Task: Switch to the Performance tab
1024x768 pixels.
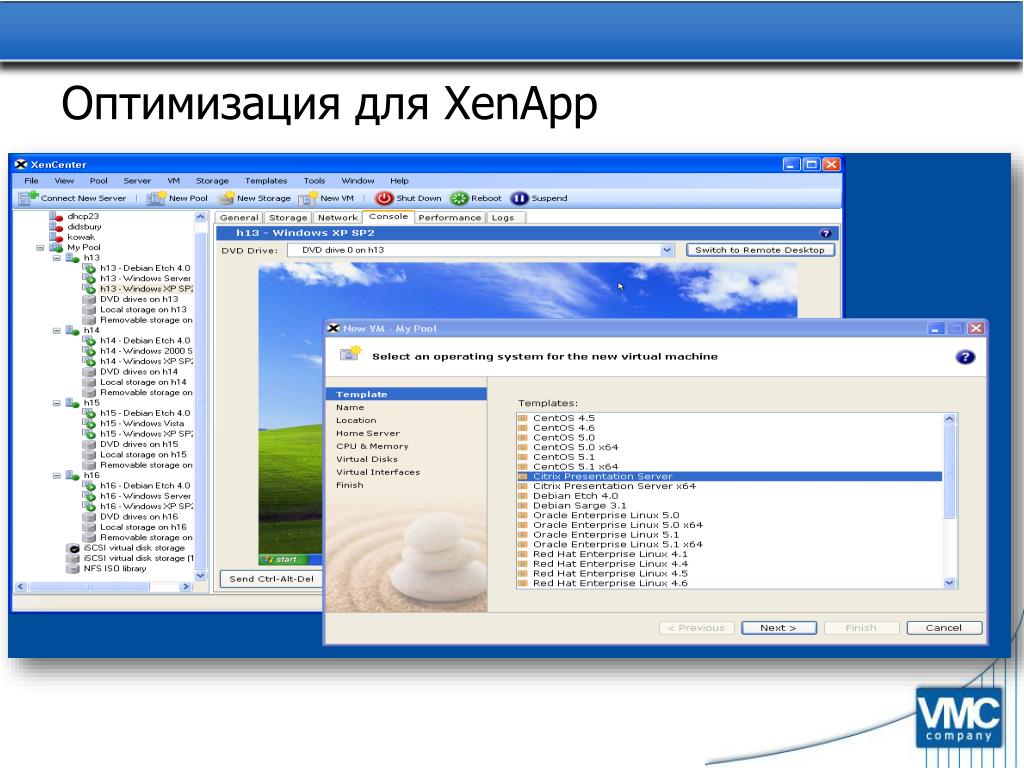Action: click(449, 217)
